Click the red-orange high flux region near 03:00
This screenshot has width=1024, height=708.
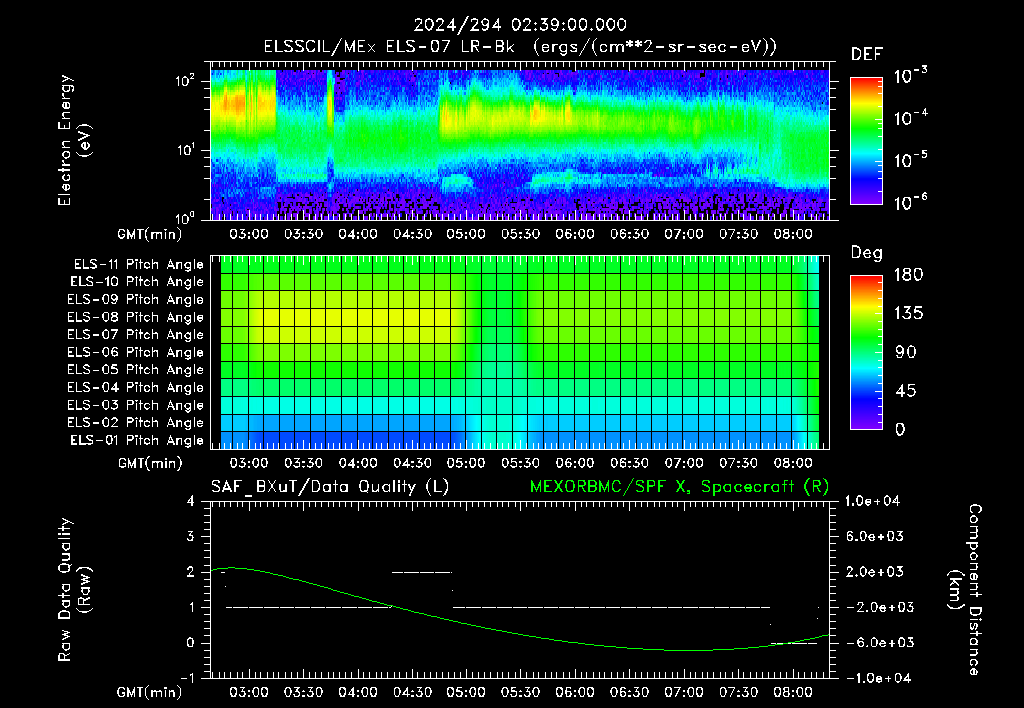[x=234, y=103]
